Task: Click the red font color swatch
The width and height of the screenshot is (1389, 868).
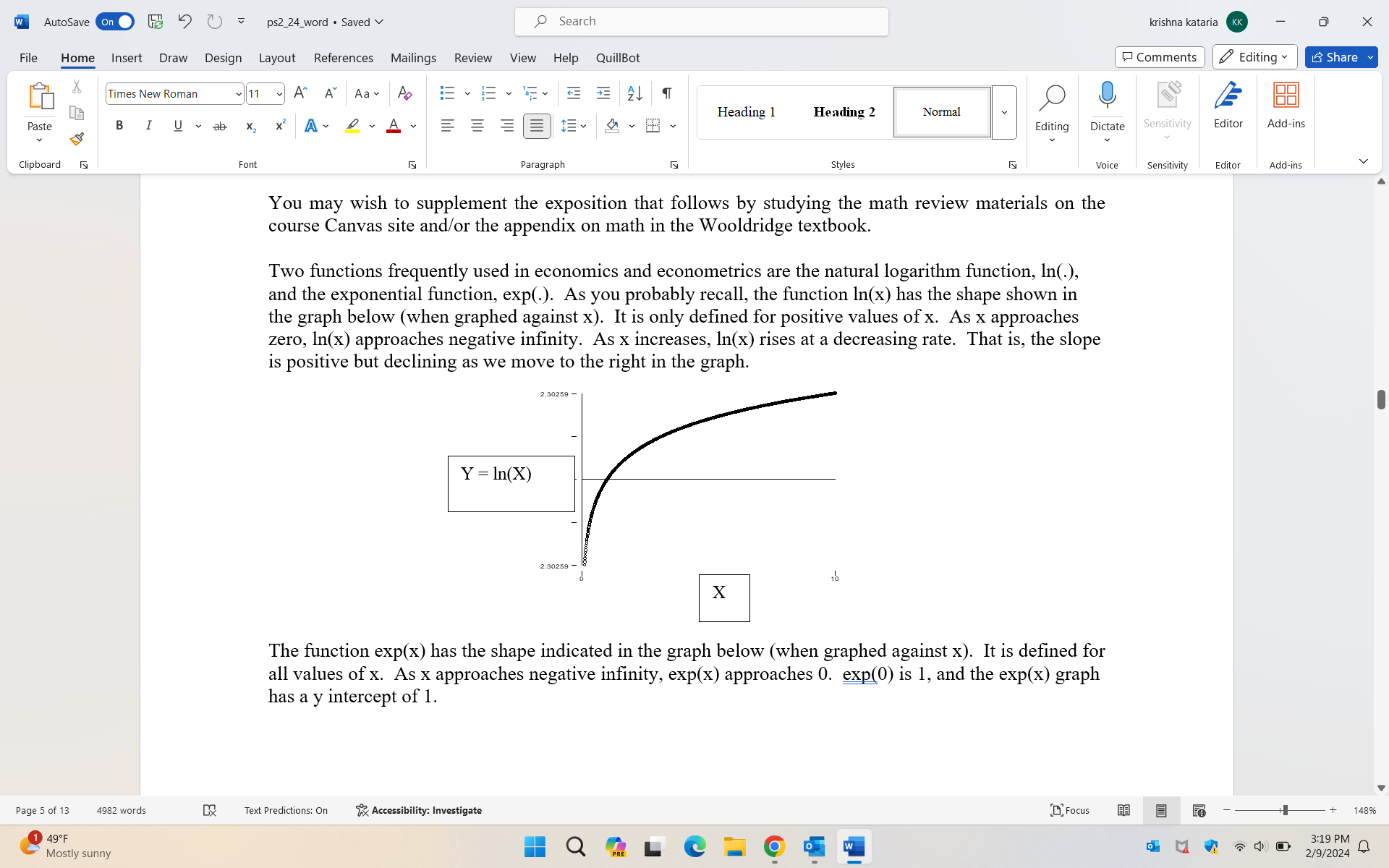Action: click(394, 126)
